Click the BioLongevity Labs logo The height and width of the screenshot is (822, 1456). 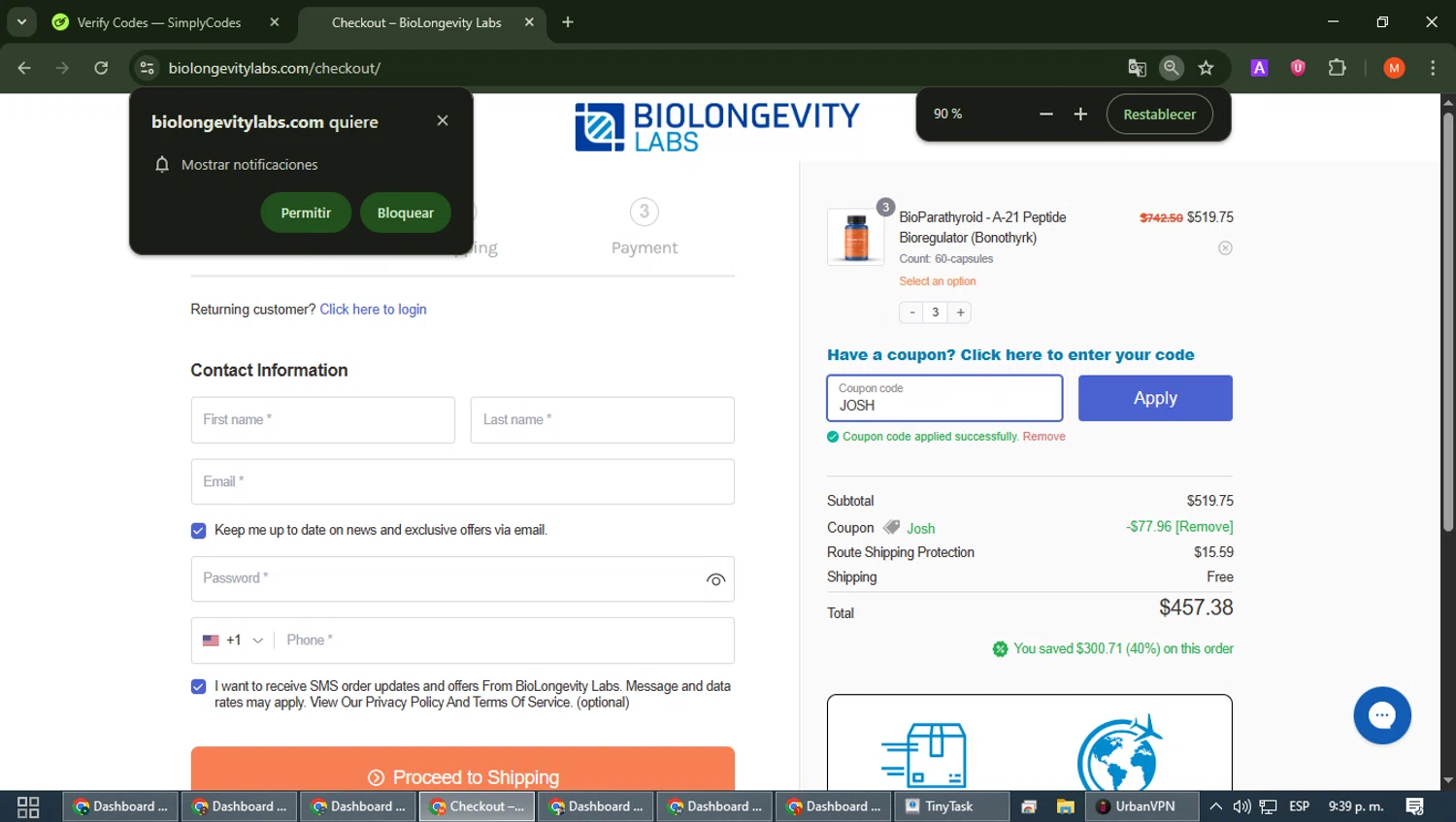pos(717,127)
